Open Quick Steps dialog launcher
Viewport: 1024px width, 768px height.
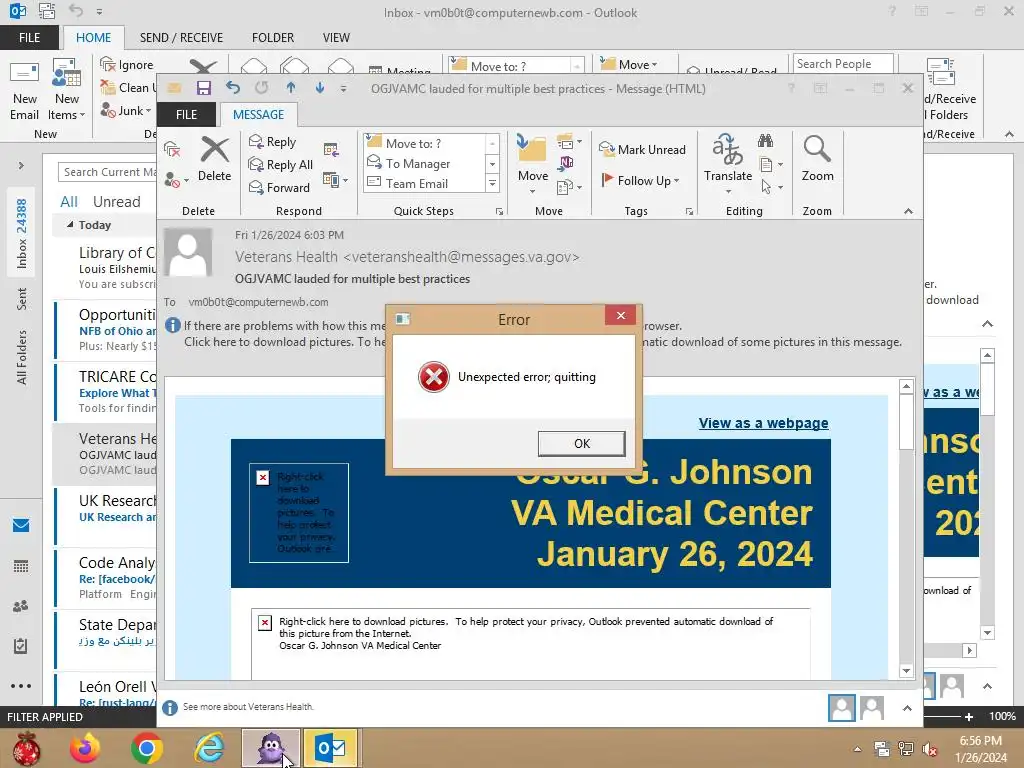[x=500, y=212]
